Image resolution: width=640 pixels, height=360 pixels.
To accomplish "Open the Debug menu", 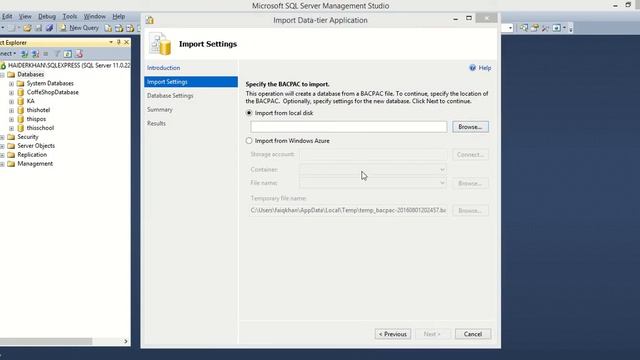I will coord(47,16).
